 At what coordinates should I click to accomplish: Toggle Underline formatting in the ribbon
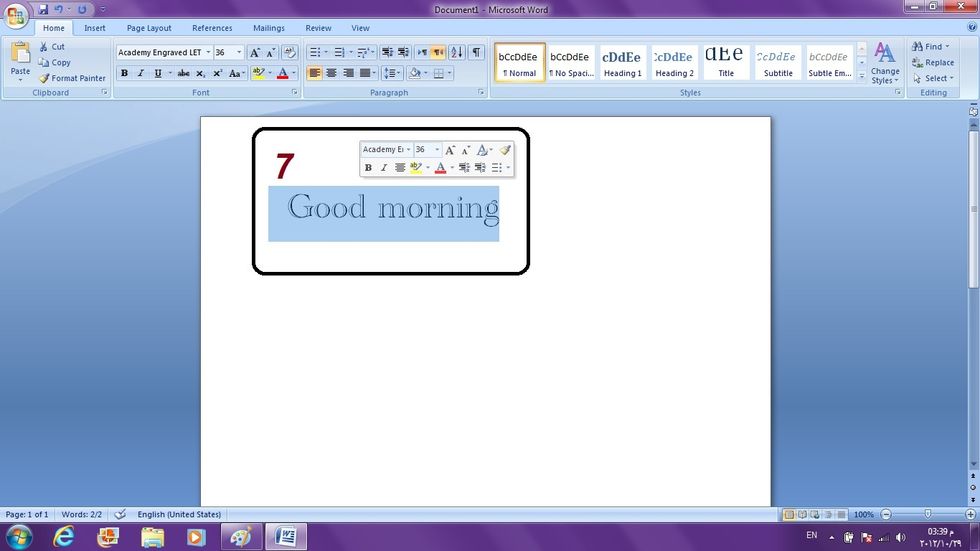click(157, 73)
